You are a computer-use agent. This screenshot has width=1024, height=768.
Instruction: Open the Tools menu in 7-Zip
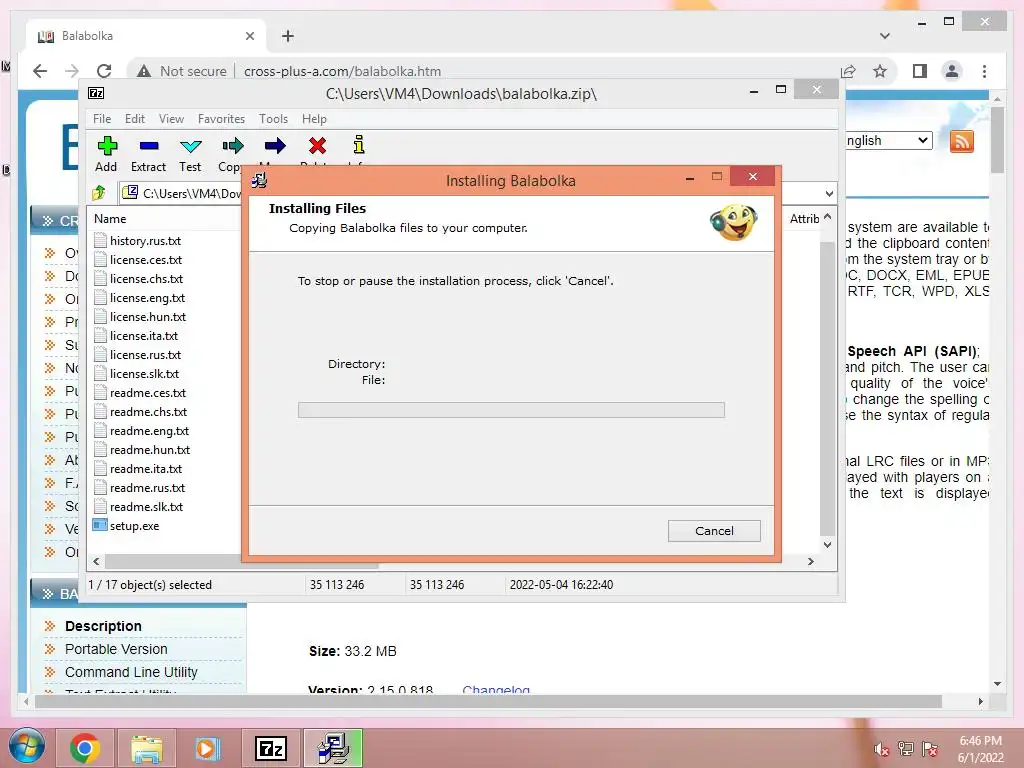273,119
